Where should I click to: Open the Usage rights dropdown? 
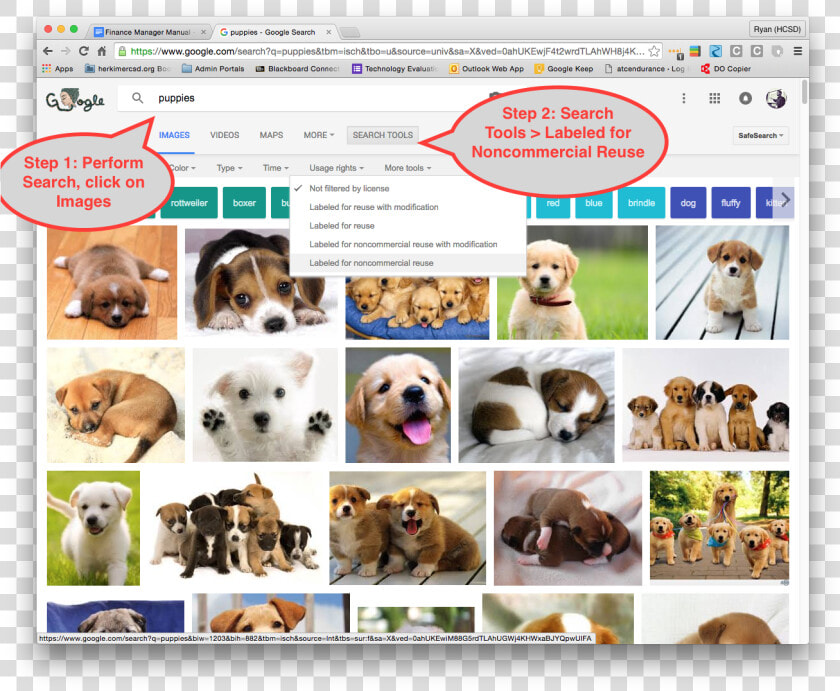[x=336, y=168]
